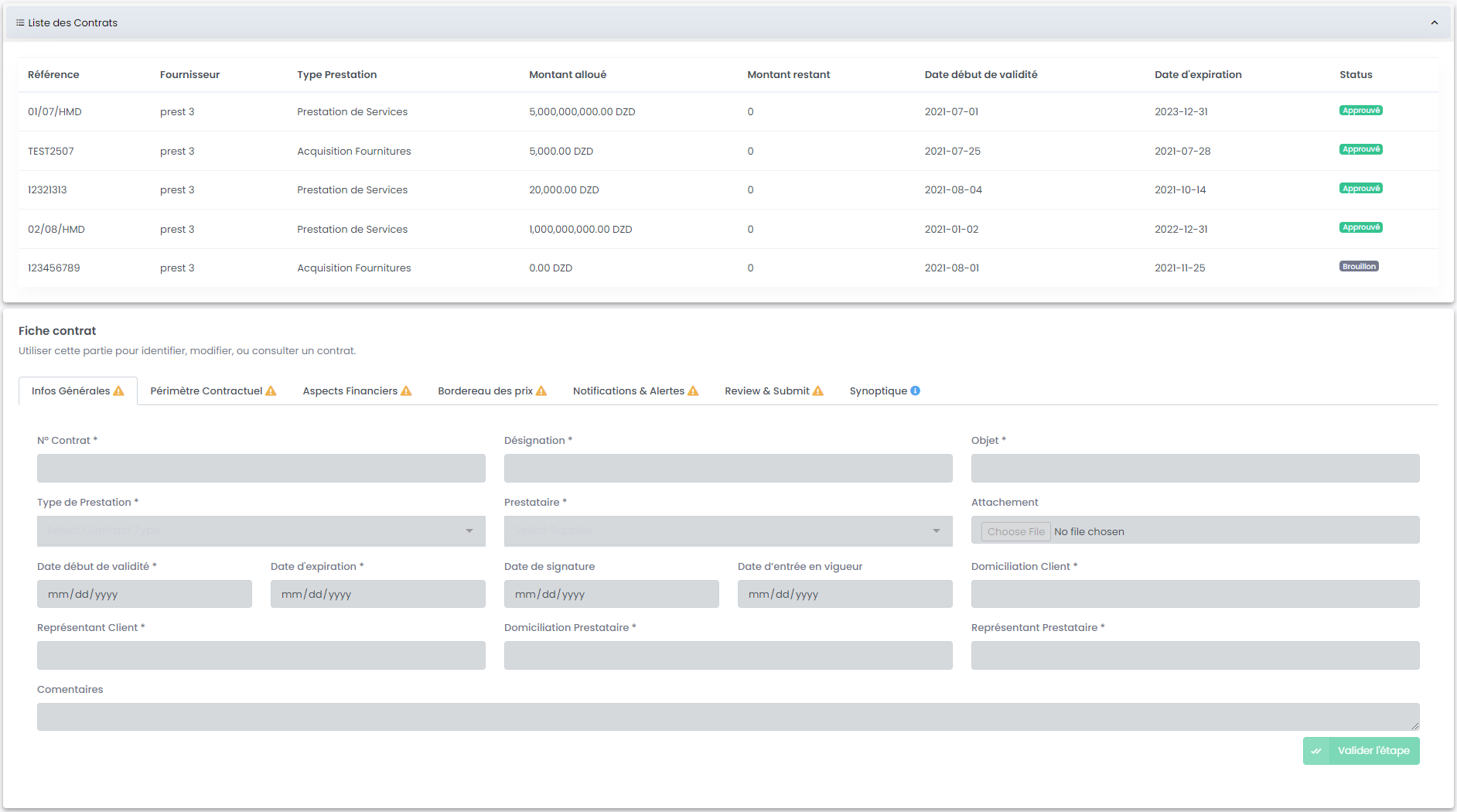Click the N° Contrat input field
This screenshot has width=1457, height=812.
click(x=261, y=469)
